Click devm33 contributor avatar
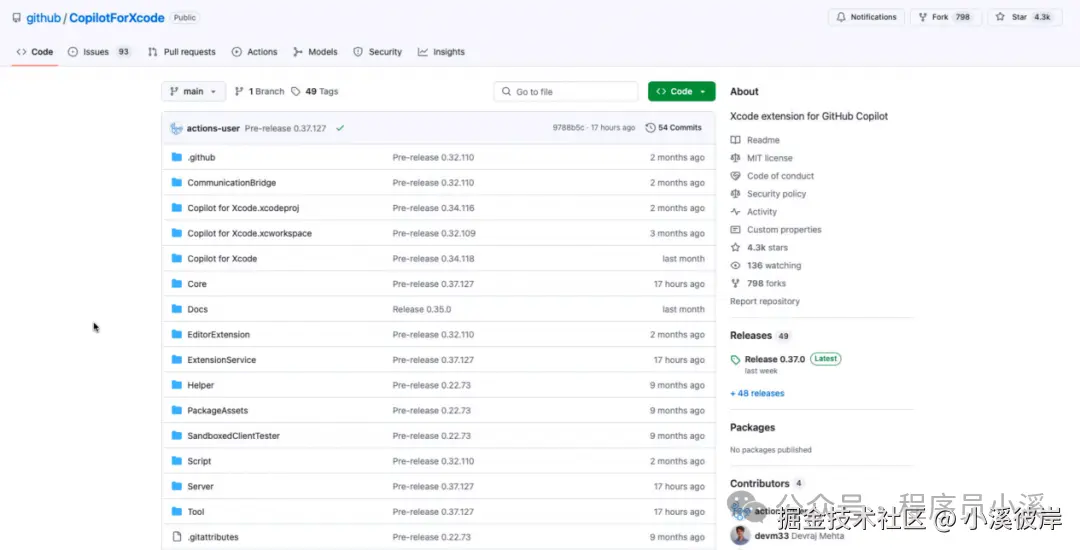Viewport: 1080px width, 550px height. click(x=740, y=535)
